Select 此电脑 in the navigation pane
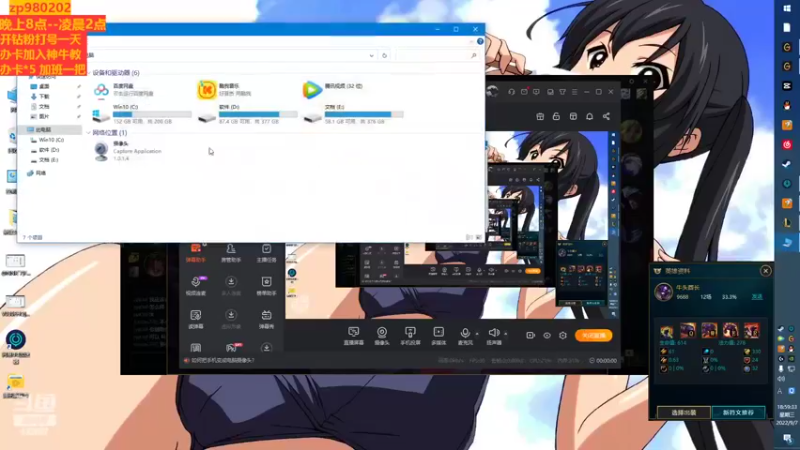This screenshot has height=450, width=800. [x=43, y=130]
